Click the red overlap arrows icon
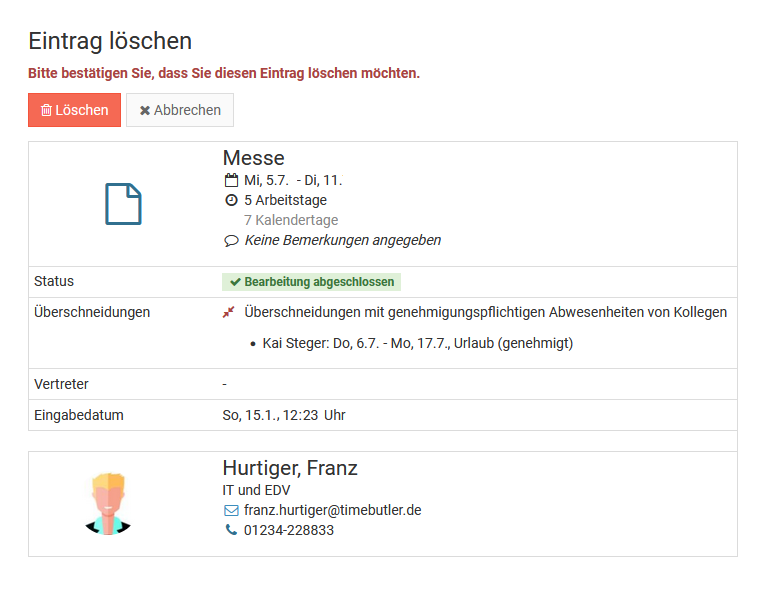Viewport: 771px width, 592px height. point(229,312)
